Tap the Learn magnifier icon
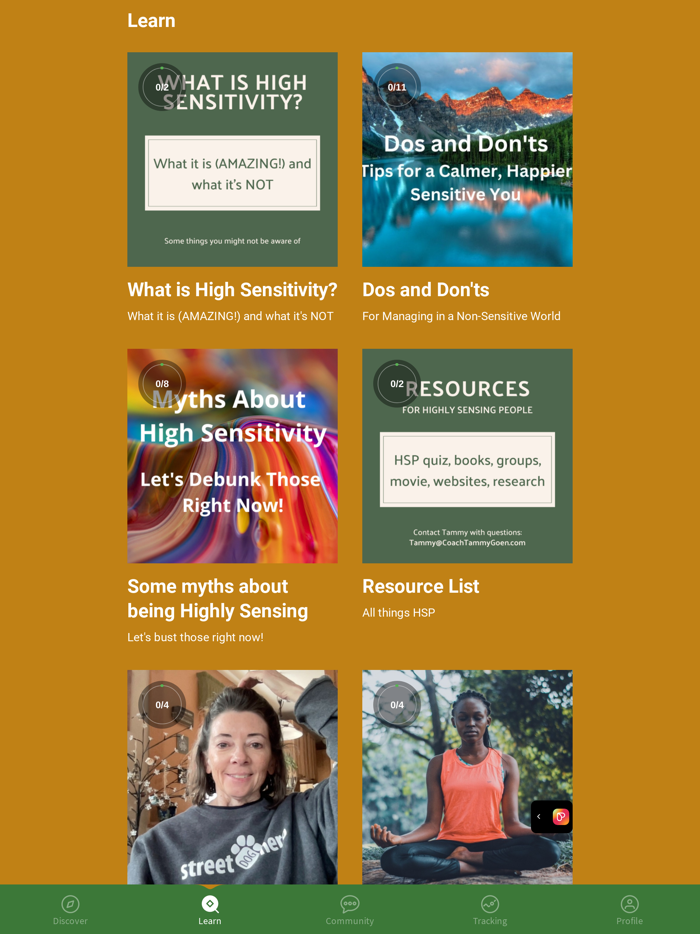Screen dimensions: 700x934 210,904
